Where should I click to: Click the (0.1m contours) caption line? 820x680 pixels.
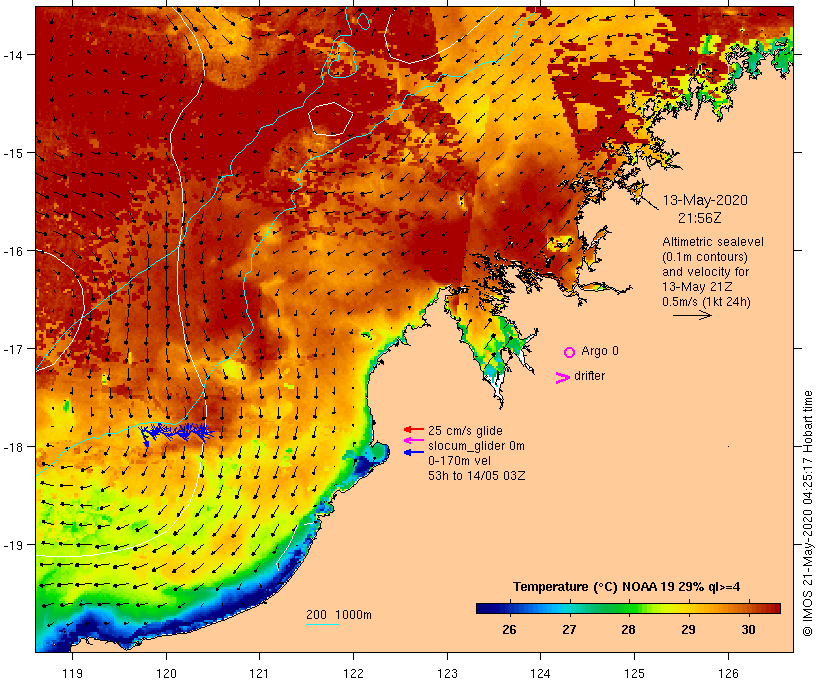705,257
